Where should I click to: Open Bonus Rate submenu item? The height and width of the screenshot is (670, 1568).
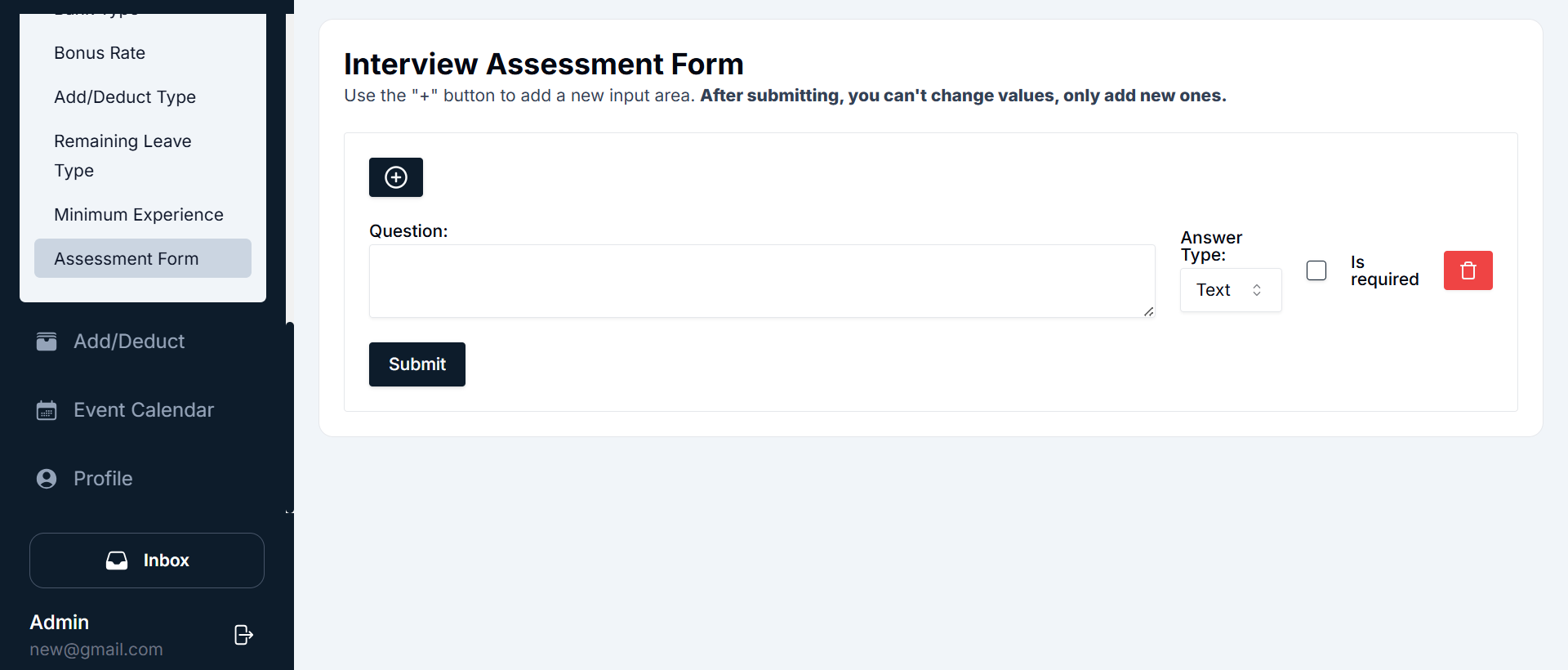pos(100,53)
